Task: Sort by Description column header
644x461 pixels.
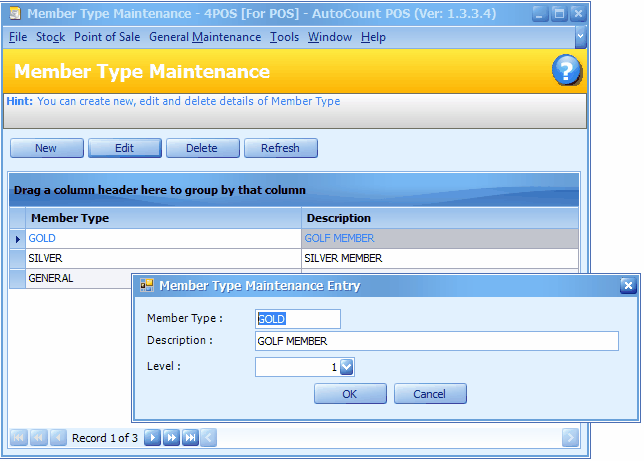Action: (440, 218)
